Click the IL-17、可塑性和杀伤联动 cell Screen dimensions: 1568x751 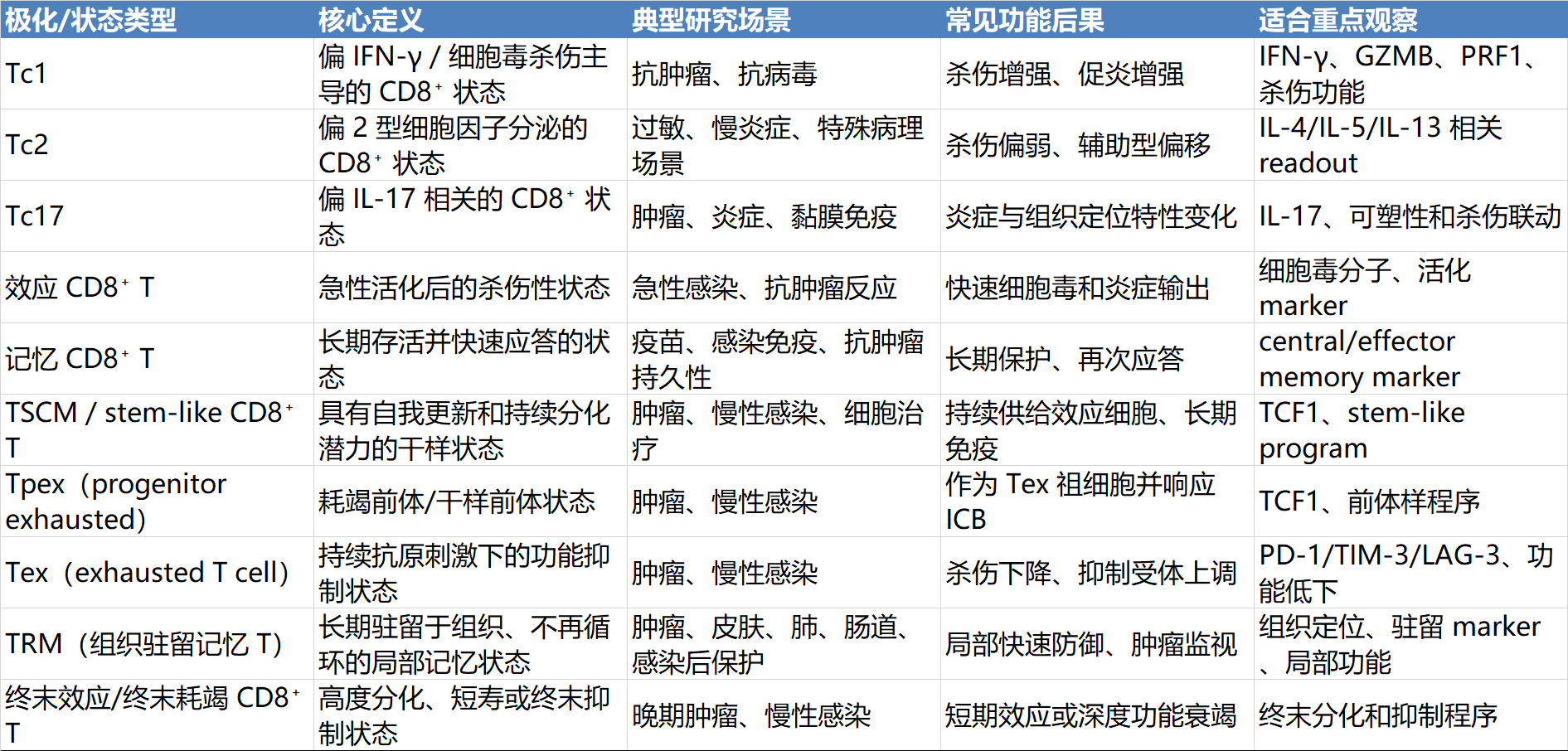tap(1410, 216)
